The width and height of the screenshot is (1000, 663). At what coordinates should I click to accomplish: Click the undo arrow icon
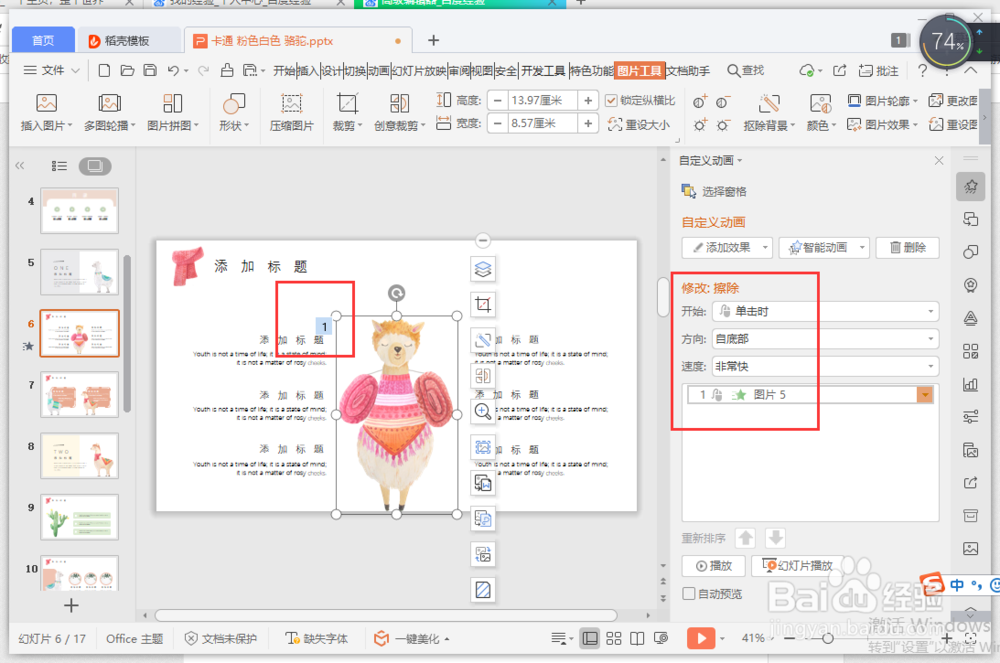point(173,70)
